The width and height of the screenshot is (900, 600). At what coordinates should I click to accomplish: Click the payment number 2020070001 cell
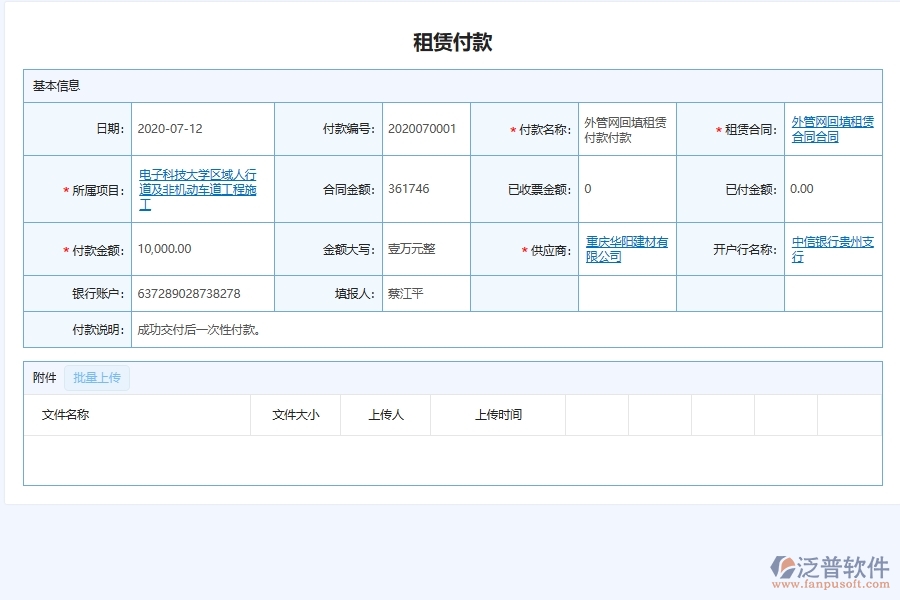tap(421, 128)
